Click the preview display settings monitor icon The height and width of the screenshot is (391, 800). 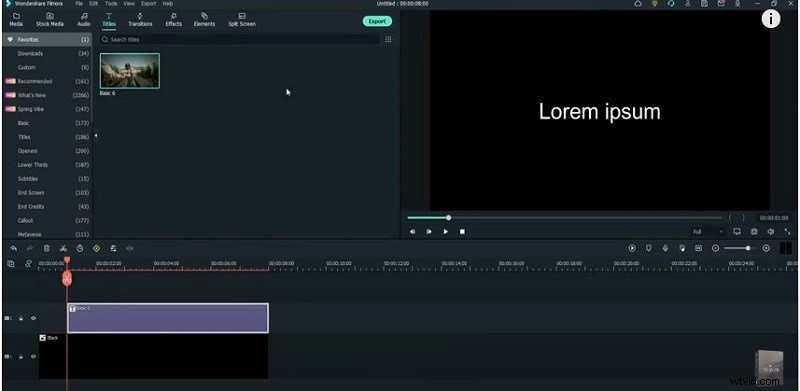737,232
